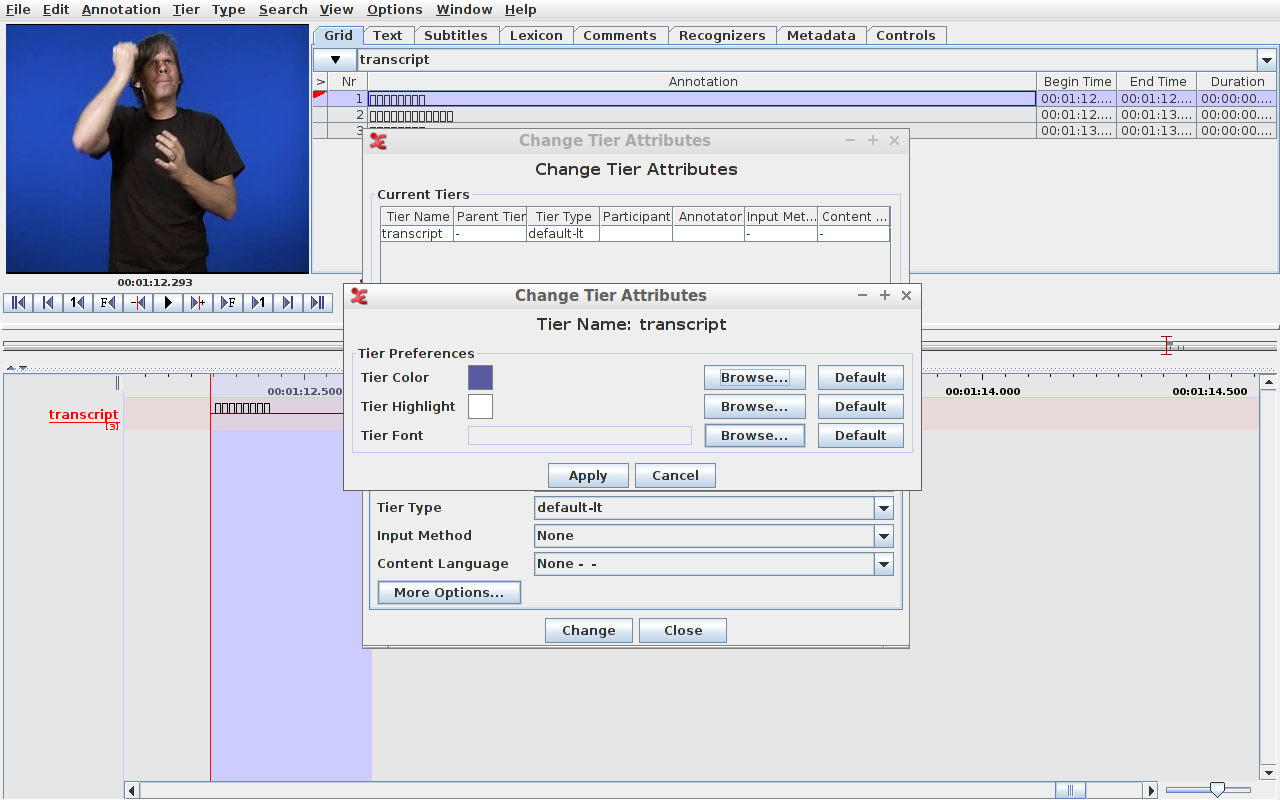Screen dimensions: 1280x800
Task: Browse for a Tier Color
Action: click(755, 378)
